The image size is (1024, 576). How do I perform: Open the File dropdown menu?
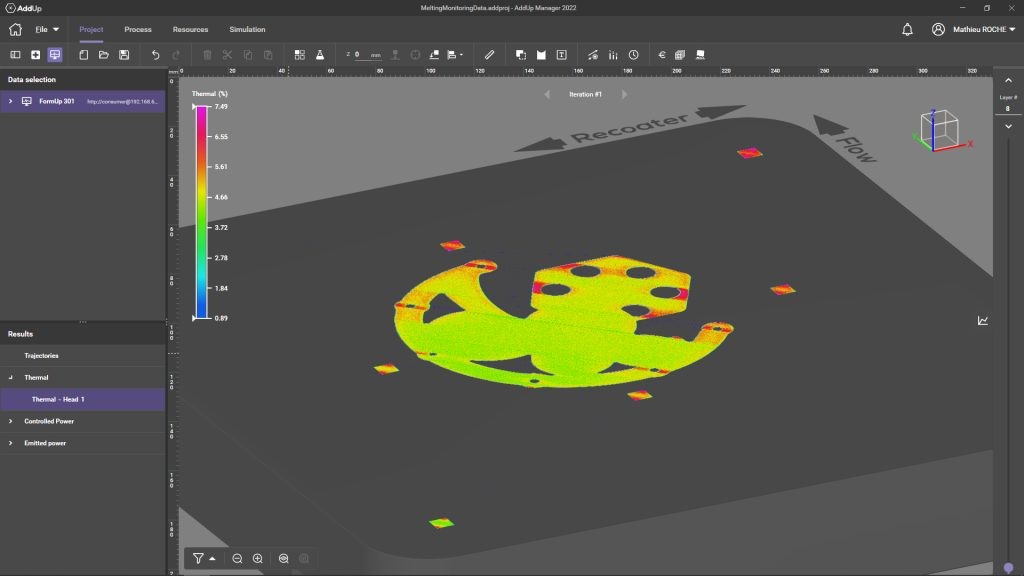(x=47, y=30)
